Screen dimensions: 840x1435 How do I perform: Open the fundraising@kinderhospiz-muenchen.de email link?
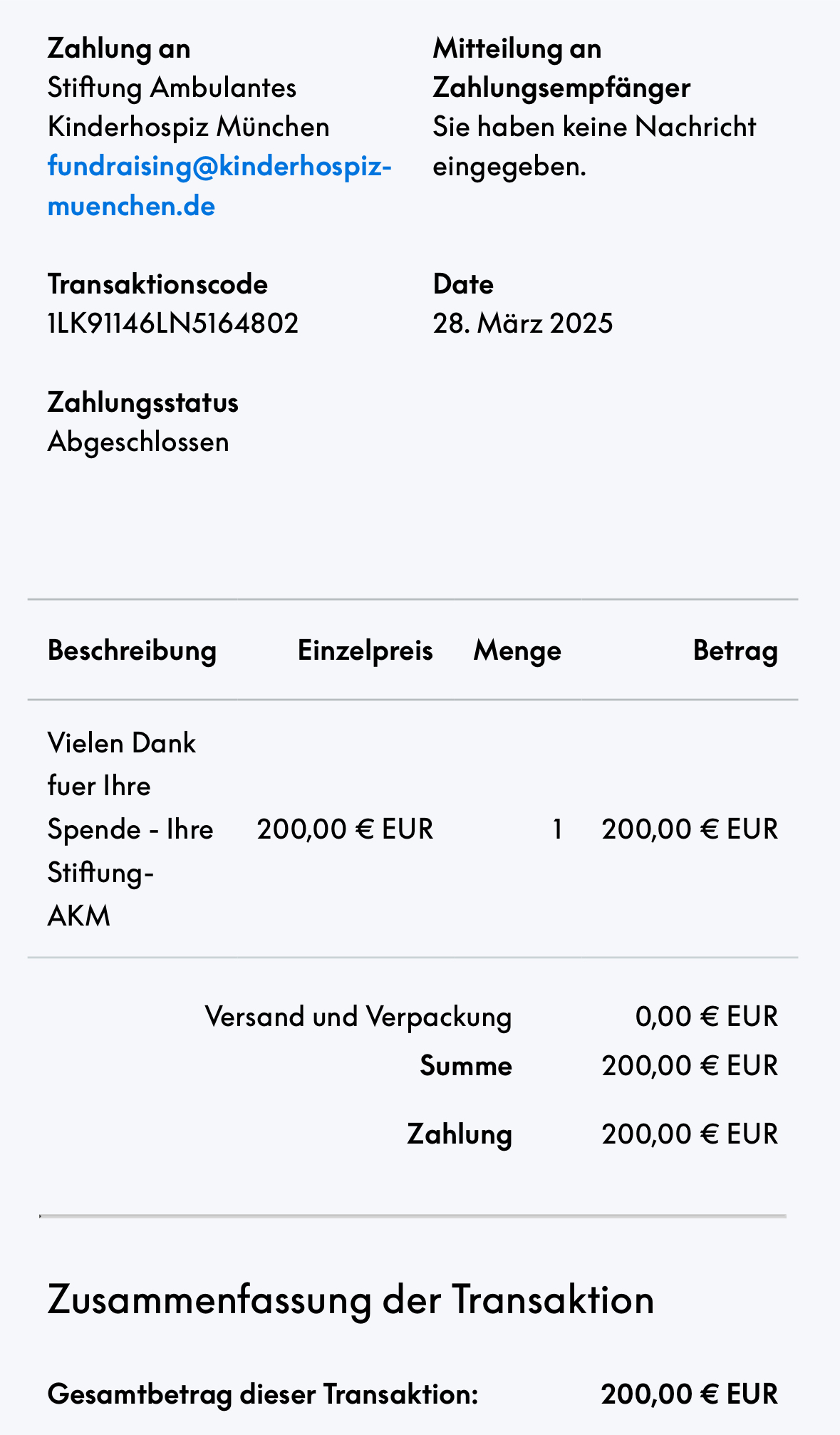pos(219,185)
